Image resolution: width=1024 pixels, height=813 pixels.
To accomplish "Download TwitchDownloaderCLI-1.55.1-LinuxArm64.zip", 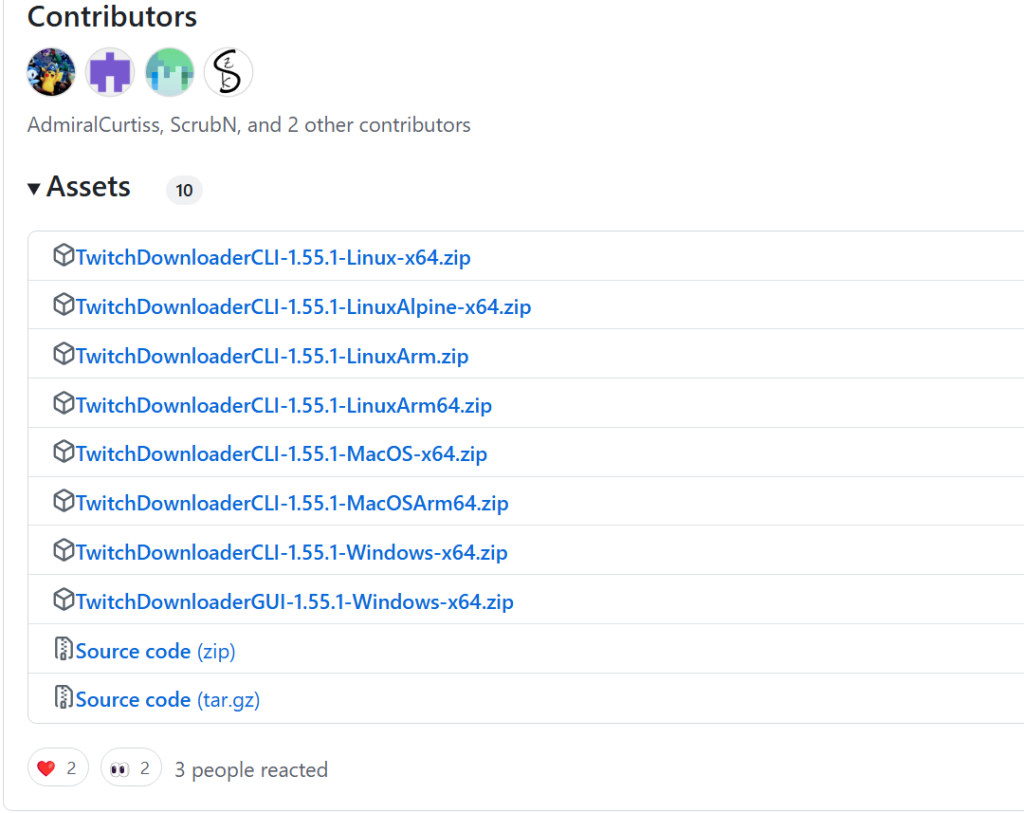I will (x=283, y=405).
